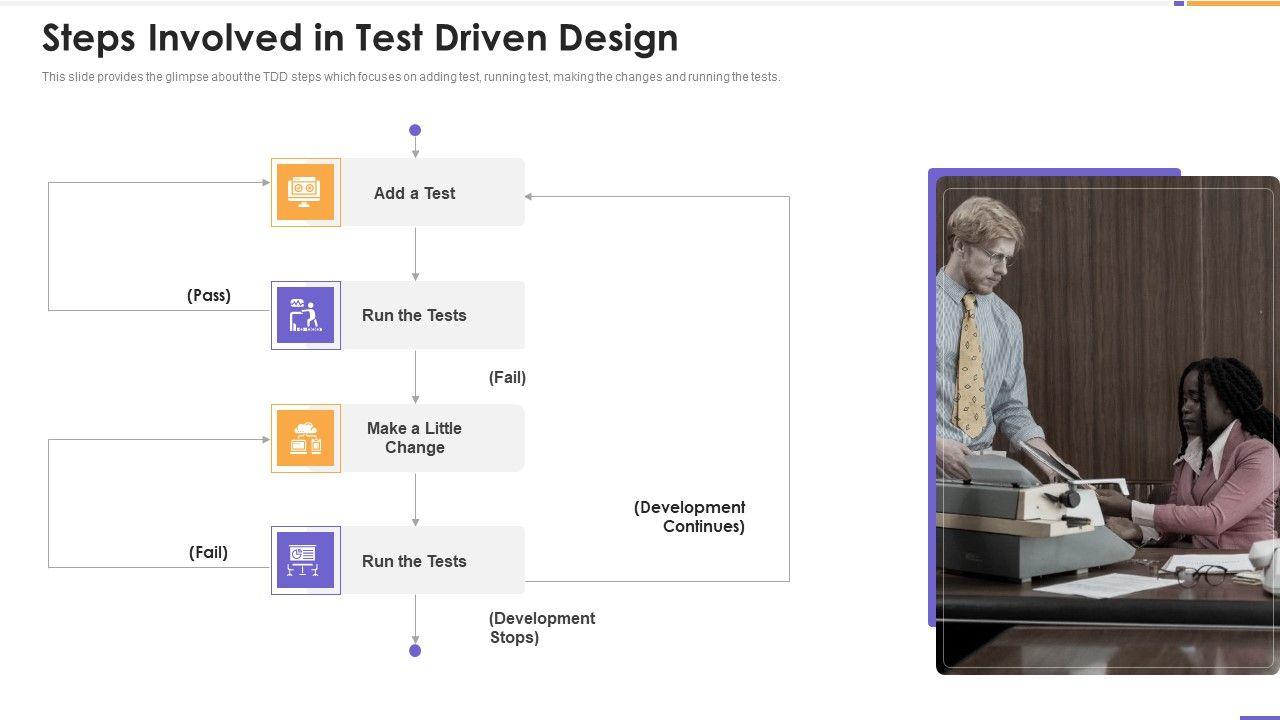Viewport: 1280px width, 720px height.
Task: Click the orange accent bar at top right
Action: coord(1232,3)
